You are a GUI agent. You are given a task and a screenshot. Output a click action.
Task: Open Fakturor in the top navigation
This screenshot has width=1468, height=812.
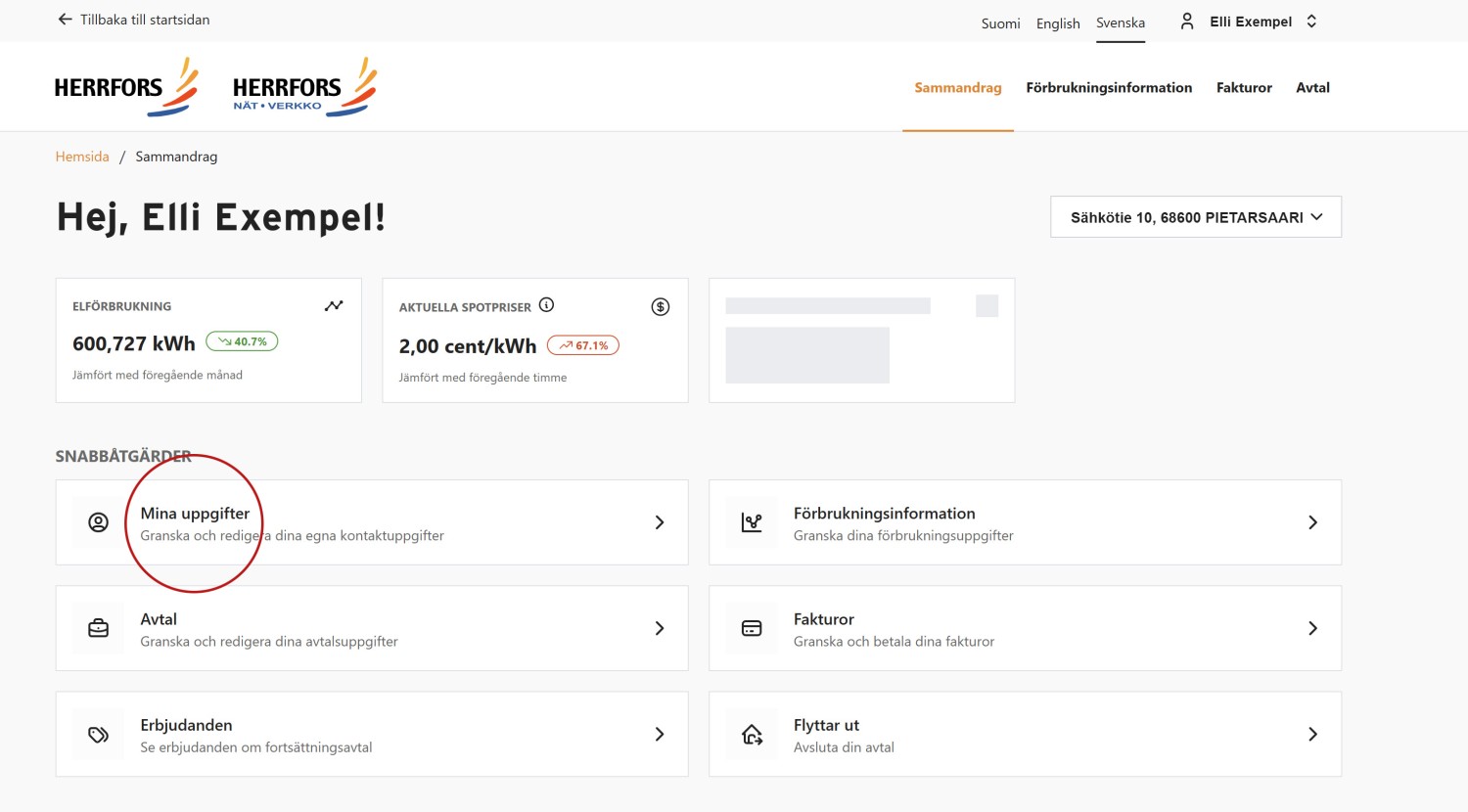point(1244,88)
